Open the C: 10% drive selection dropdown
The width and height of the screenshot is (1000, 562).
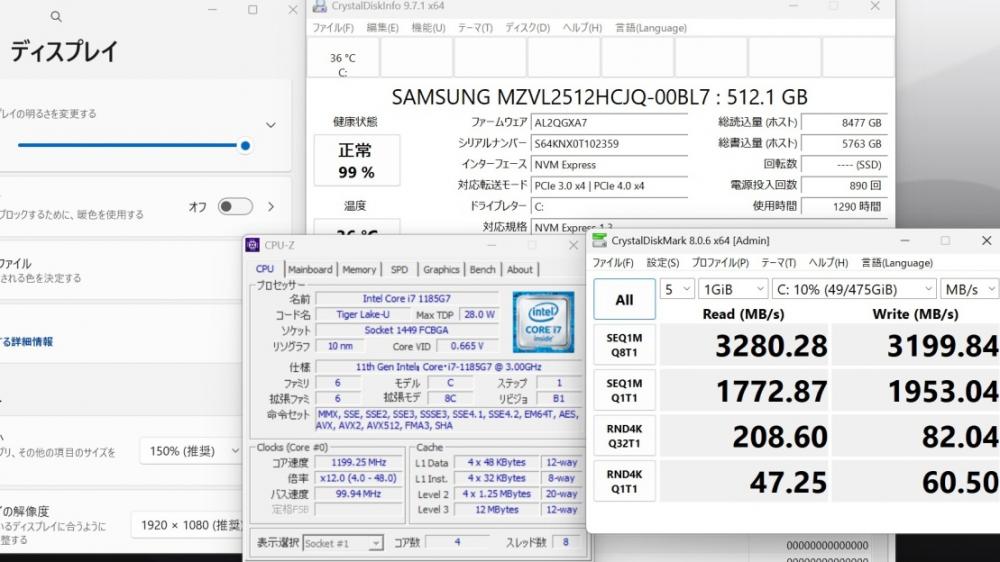[x=854, y=290]
